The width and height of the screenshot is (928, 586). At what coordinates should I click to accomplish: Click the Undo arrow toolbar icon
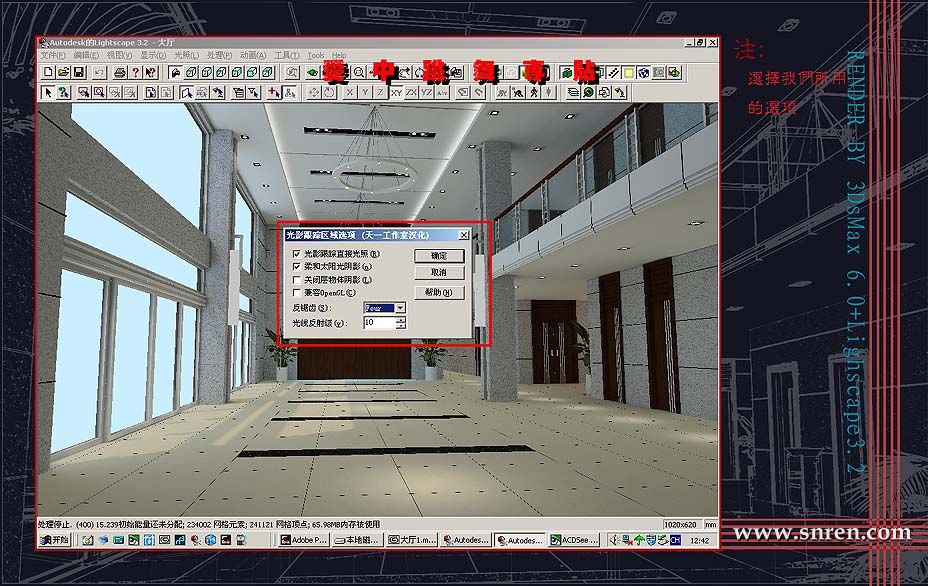[99, 72]
